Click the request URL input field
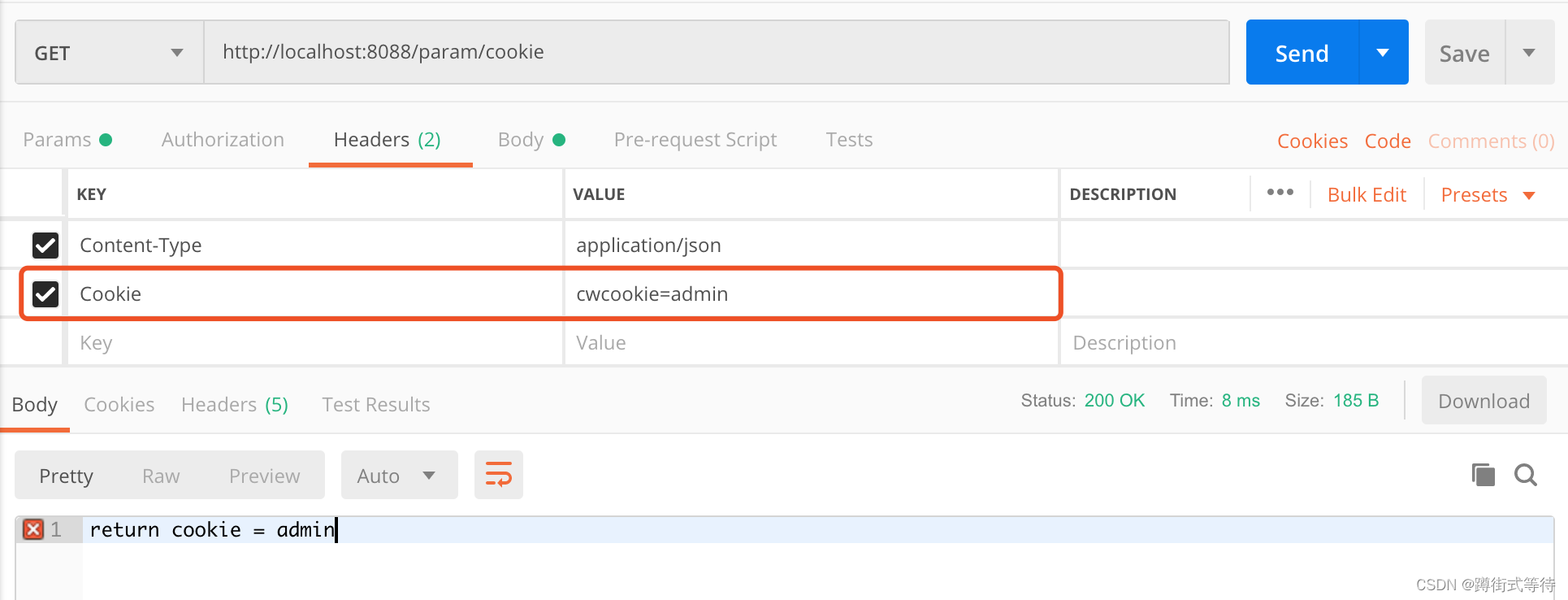 point(715,53)
